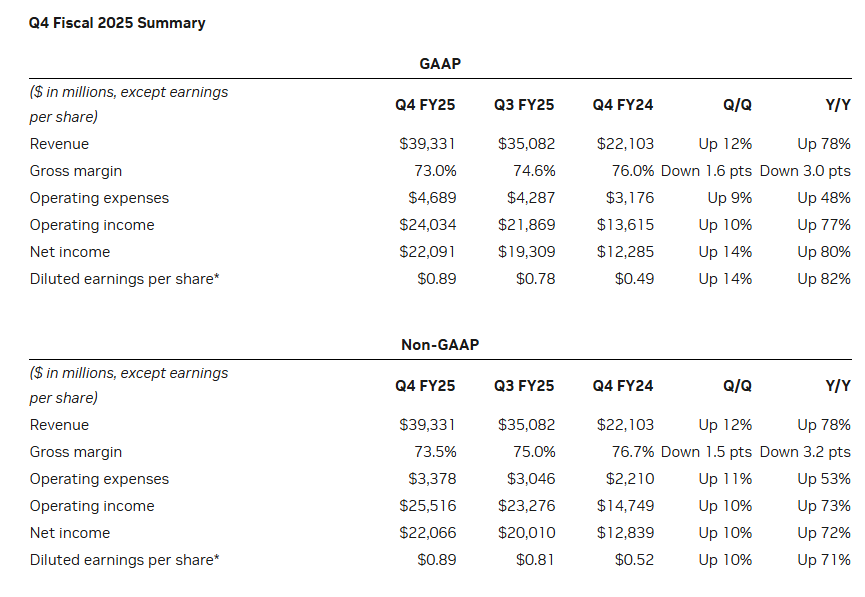
Task: Click the Q4 Fiscal 2025 Summary heading
Action: click(x=117, y=22)
